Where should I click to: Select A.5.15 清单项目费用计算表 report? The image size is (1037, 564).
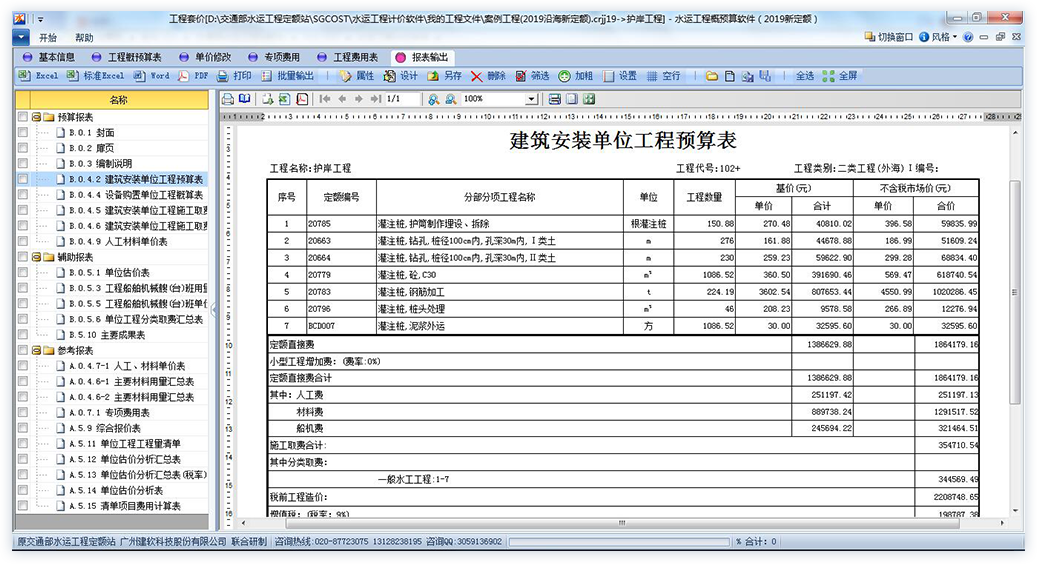point(124,506)
